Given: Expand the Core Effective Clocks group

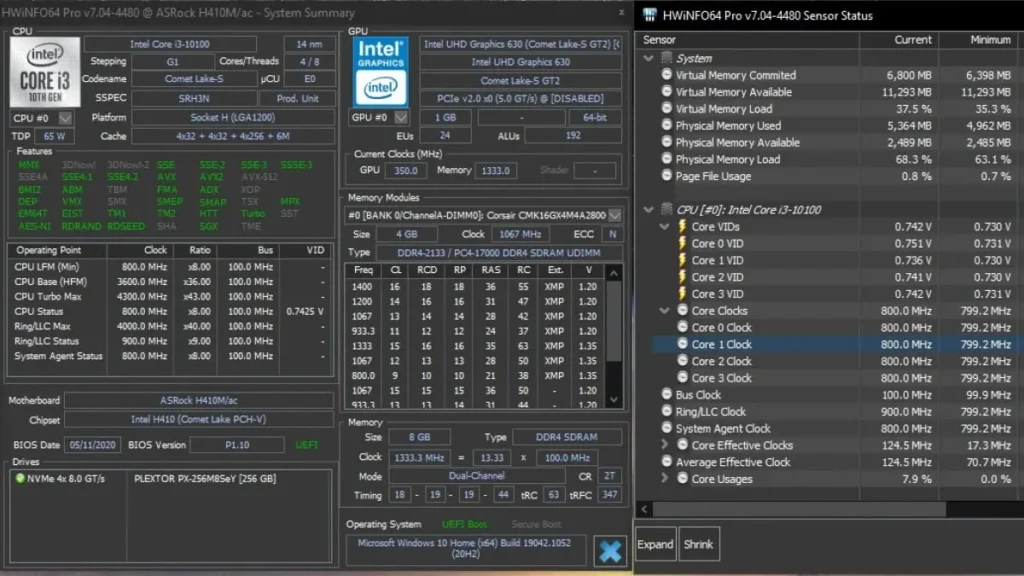Looking at the screenshot, I should (666, 445).
